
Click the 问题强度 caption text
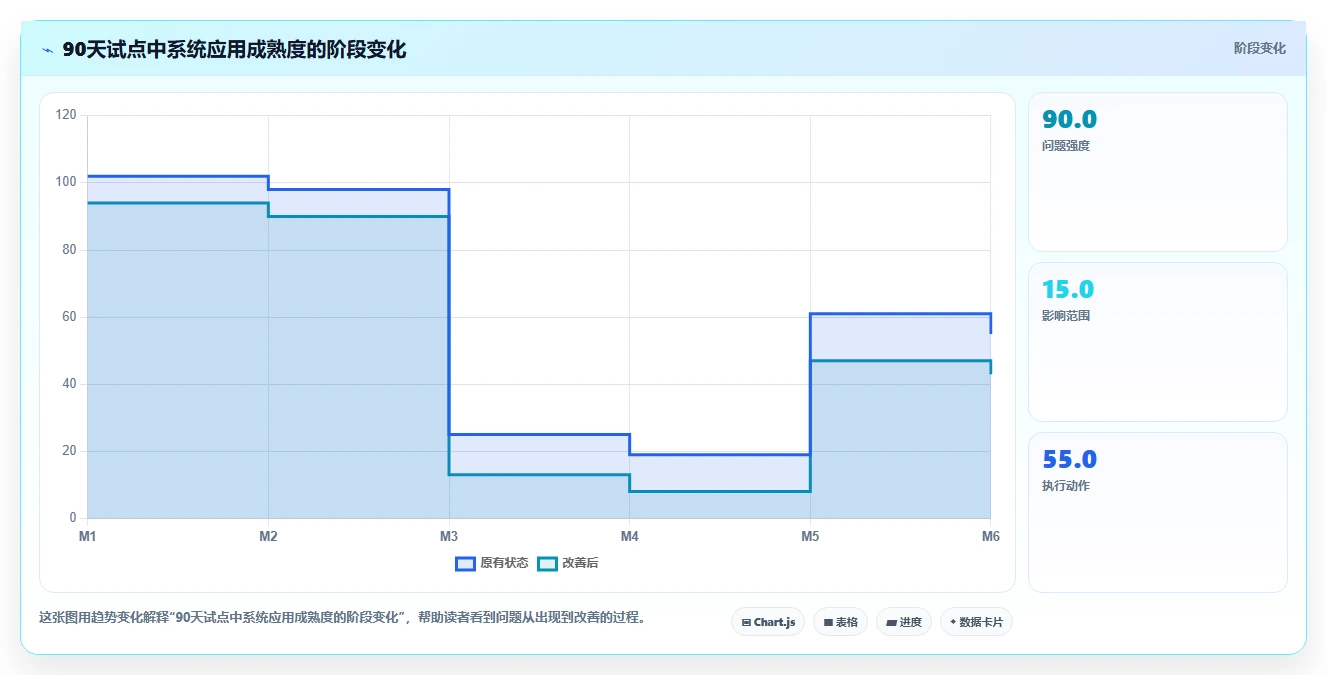click(1066, 146)
